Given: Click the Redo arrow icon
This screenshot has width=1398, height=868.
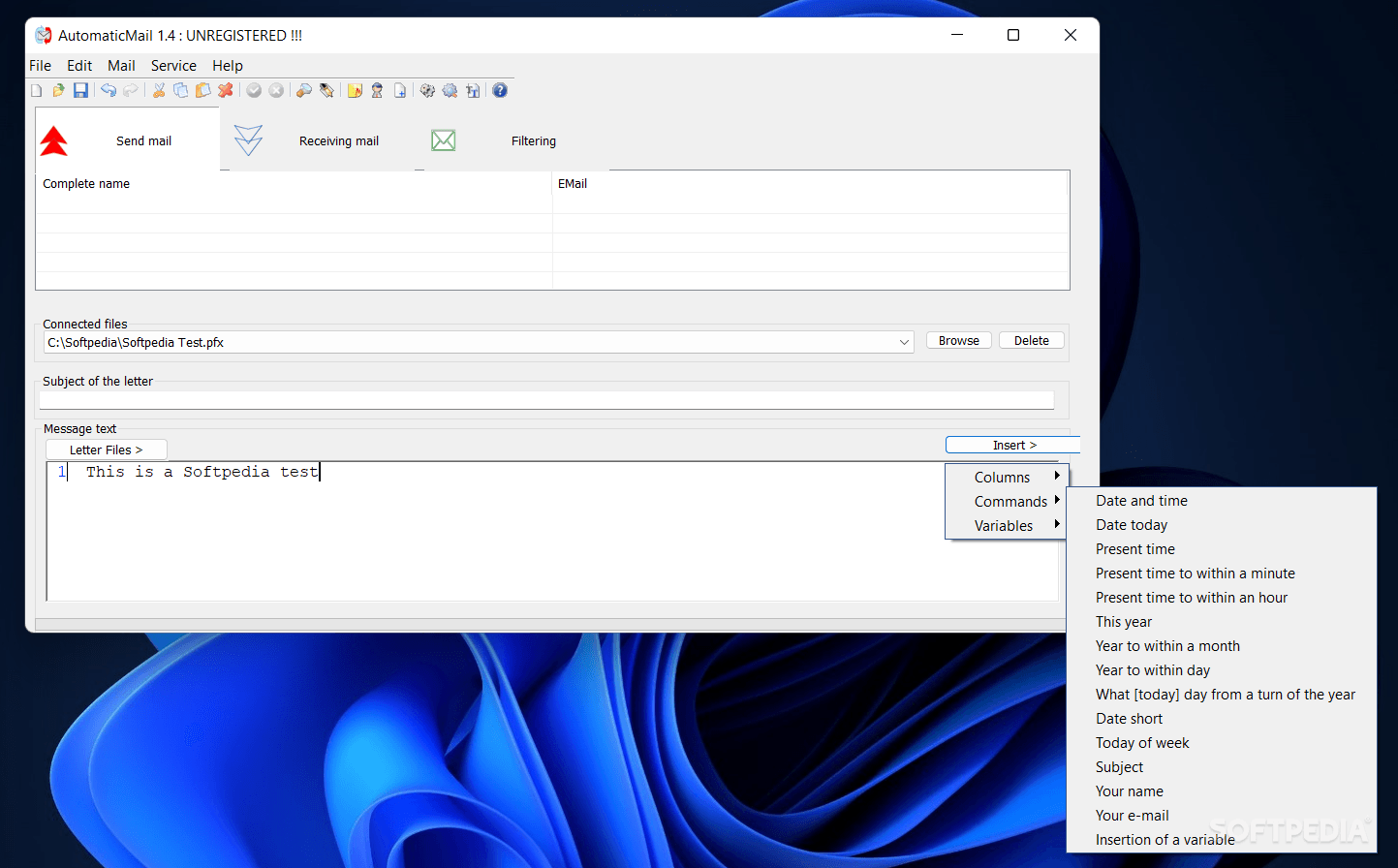Looking at the screenshot, I should click(130, 90).
